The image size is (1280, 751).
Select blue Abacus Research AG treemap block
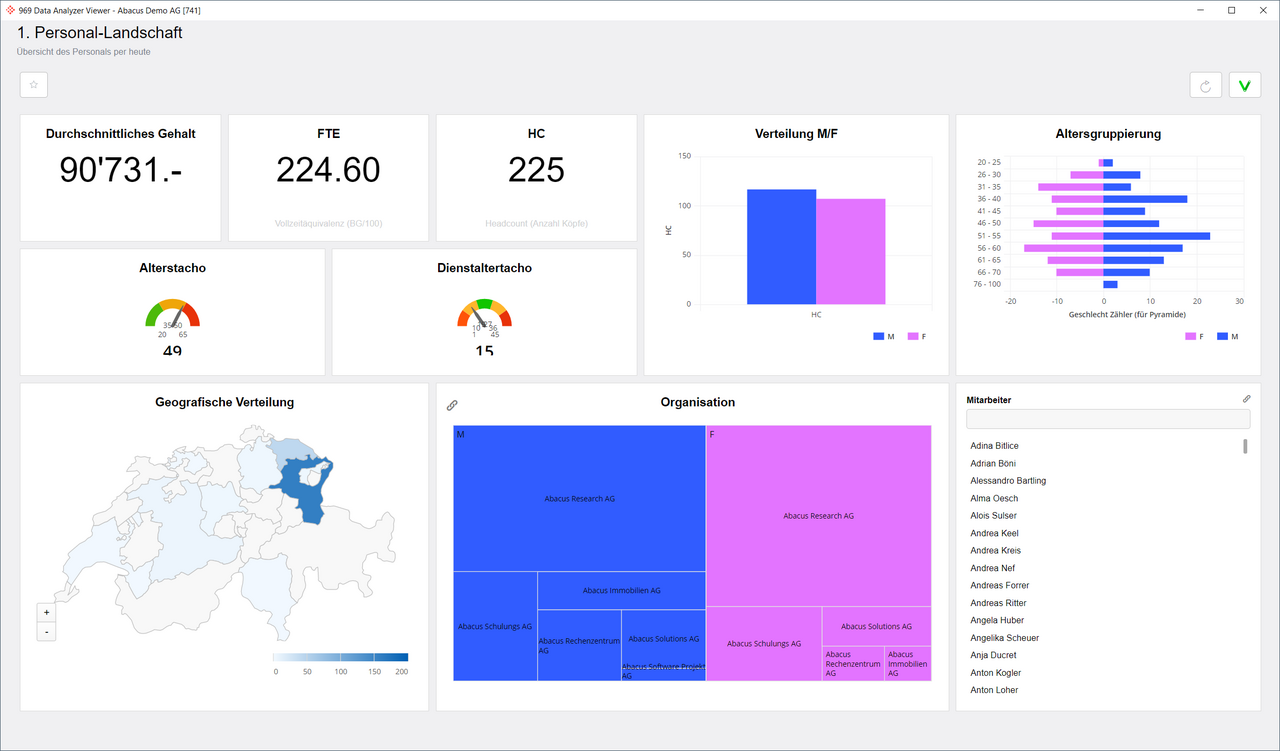click(x=580, y=498)
